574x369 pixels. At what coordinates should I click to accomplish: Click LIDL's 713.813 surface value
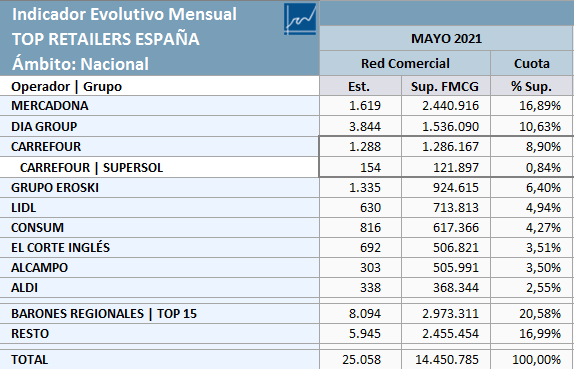pos(446,208)
